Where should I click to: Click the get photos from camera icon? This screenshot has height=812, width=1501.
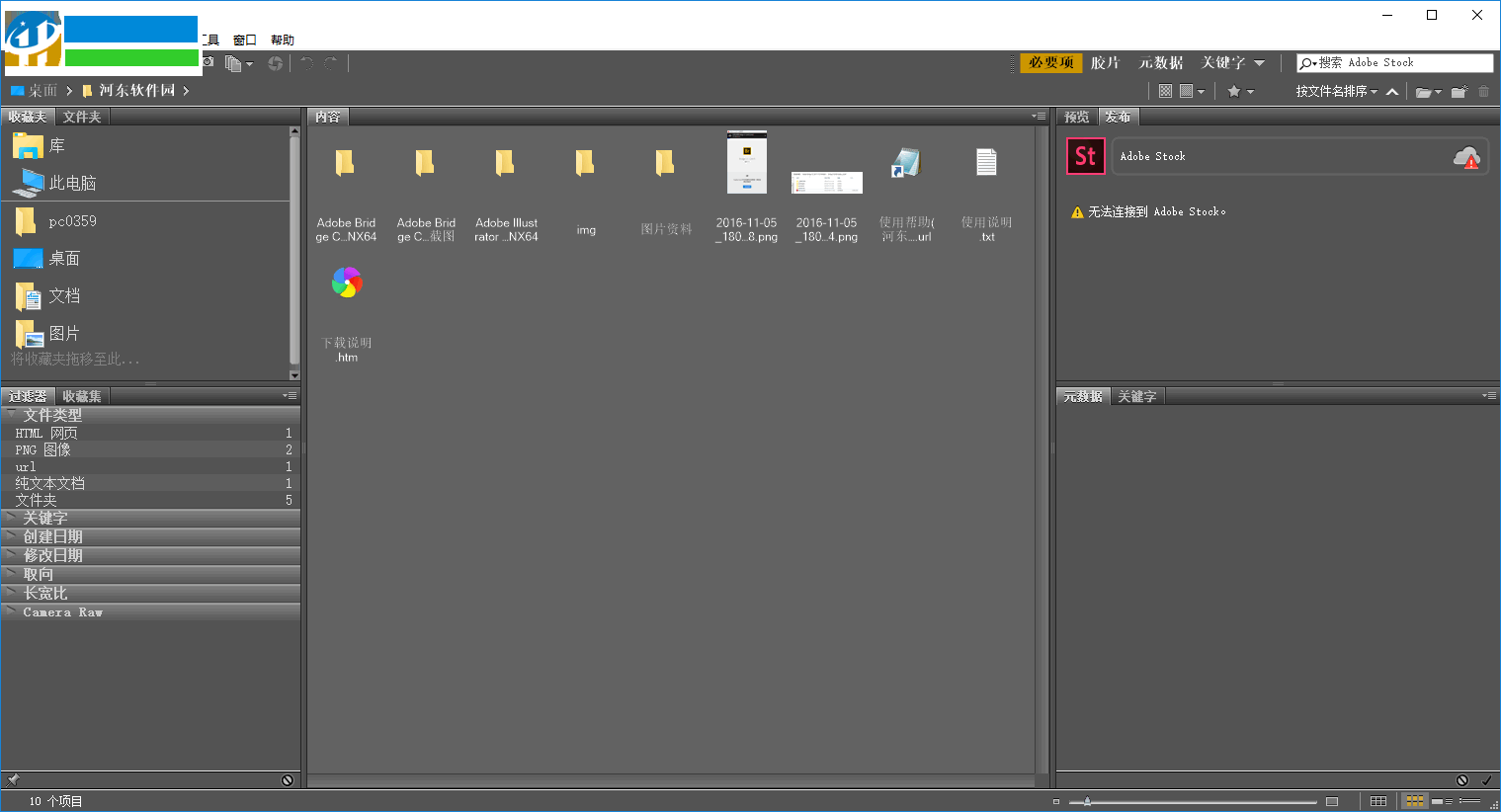208,61
